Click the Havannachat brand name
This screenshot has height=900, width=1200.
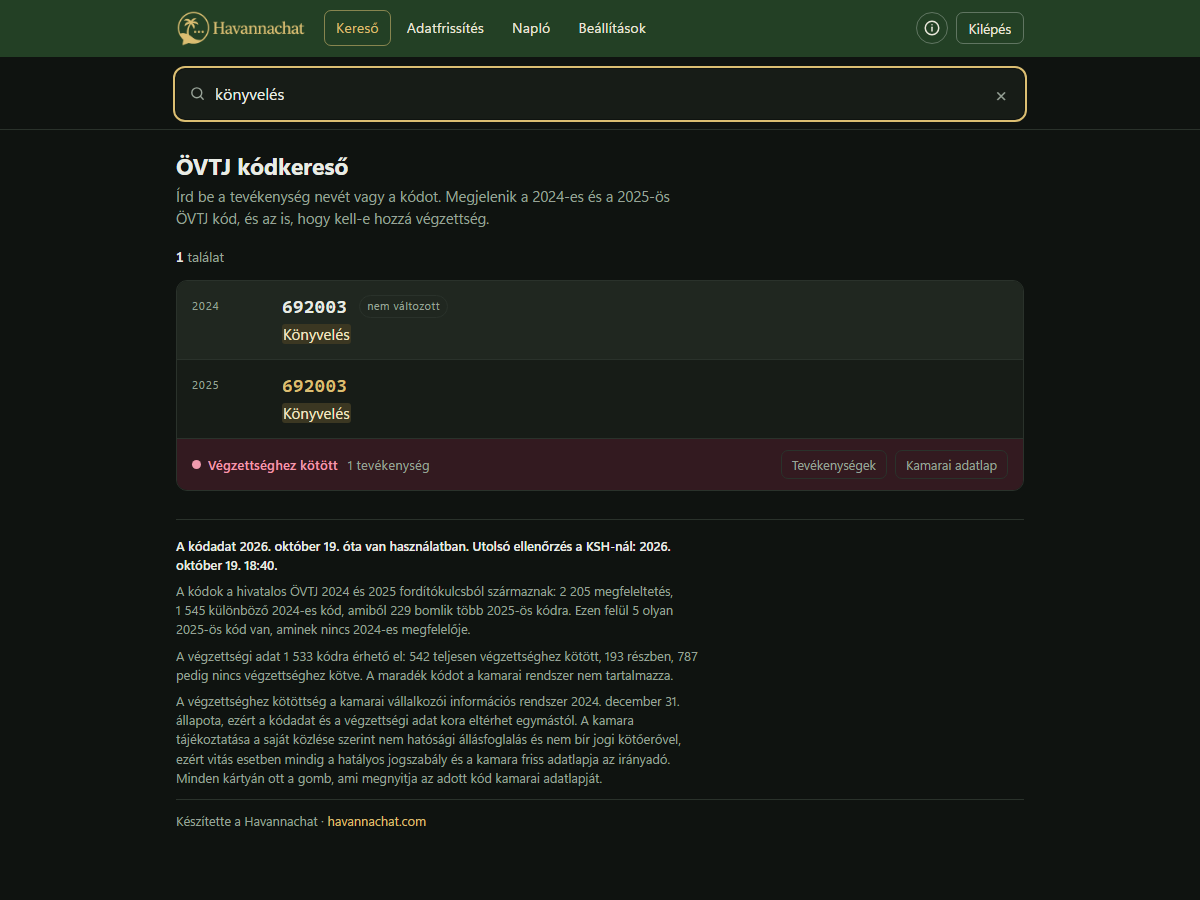point(259,28)
